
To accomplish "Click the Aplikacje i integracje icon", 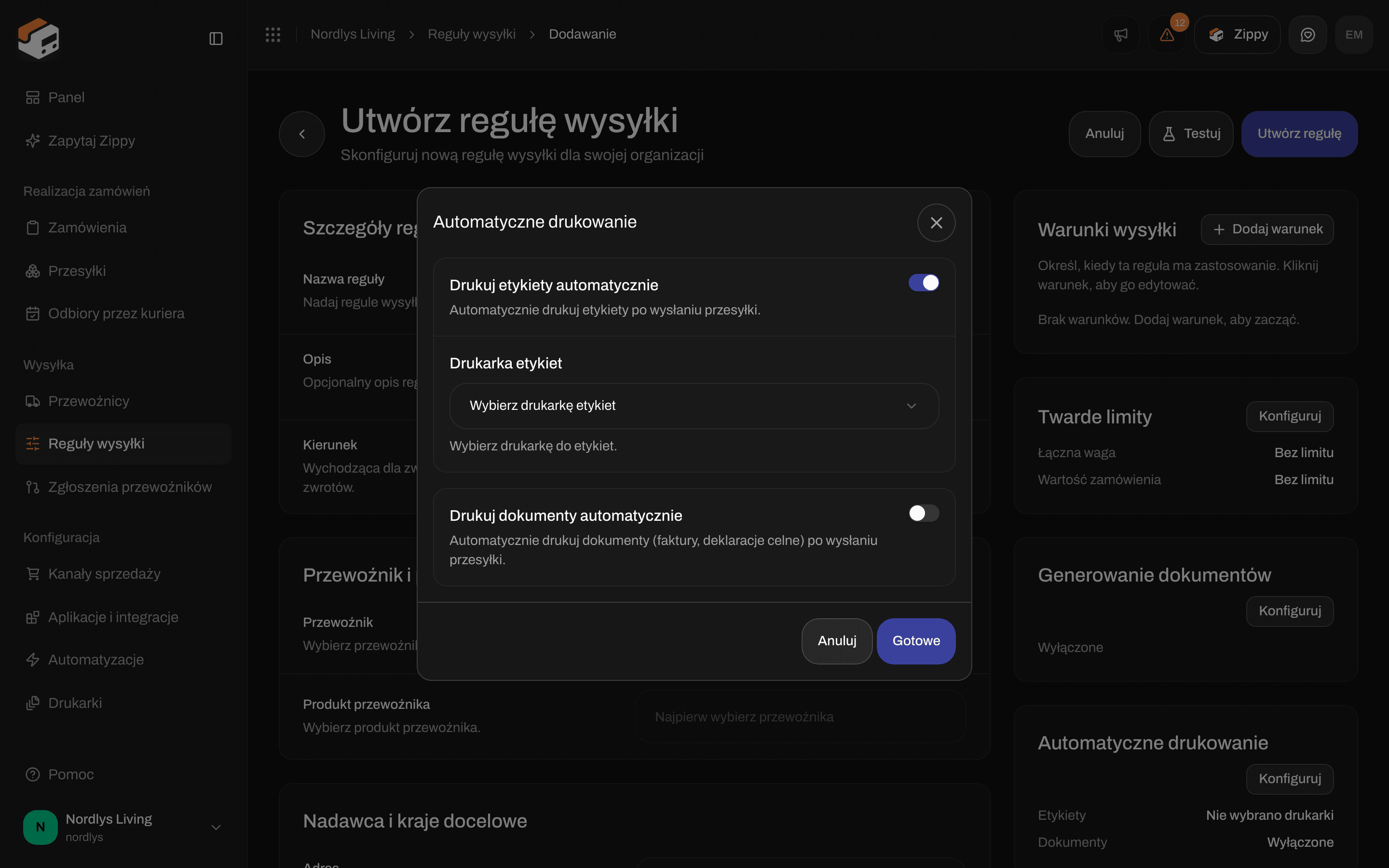I will coord(33,617).
